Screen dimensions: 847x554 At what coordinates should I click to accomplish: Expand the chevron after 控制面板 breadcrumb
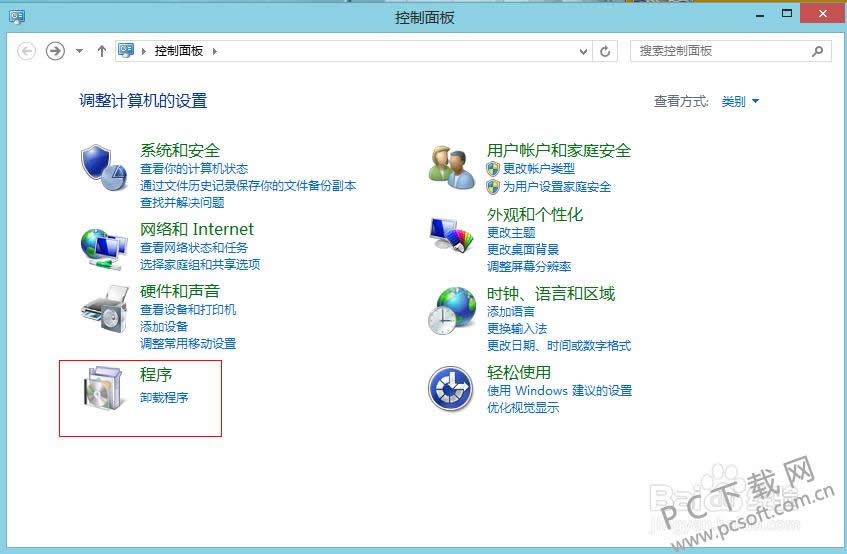(214, 51)
